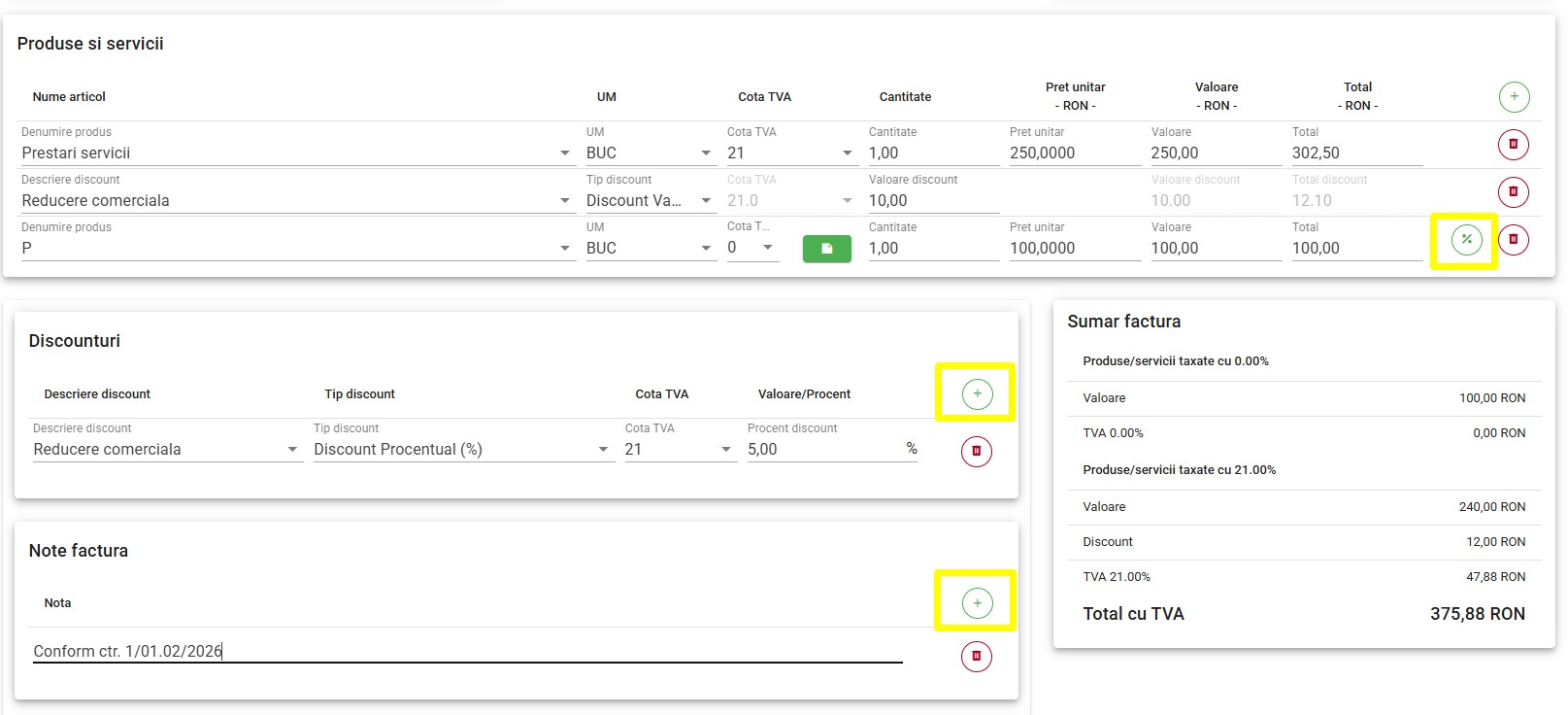The height and width of the screenshot is (715, 1568).
Task: Add a new invoice note with plus icon
Action: coord(977,603)
